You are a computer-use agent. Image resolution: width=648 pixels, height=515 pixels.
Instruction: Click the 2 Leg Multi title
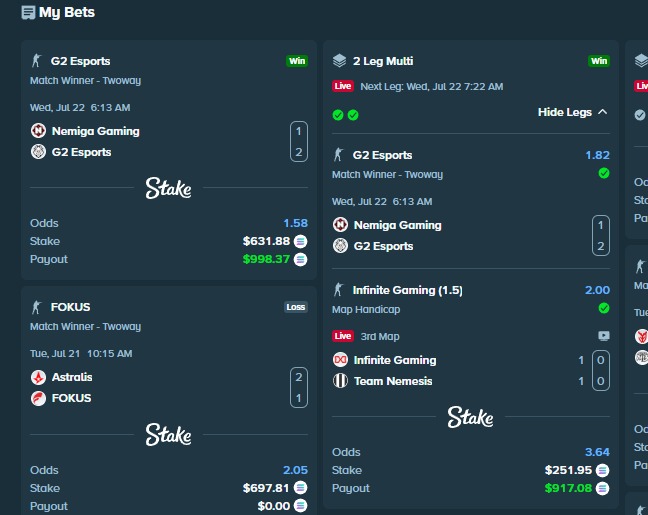(x=383, y=61)
